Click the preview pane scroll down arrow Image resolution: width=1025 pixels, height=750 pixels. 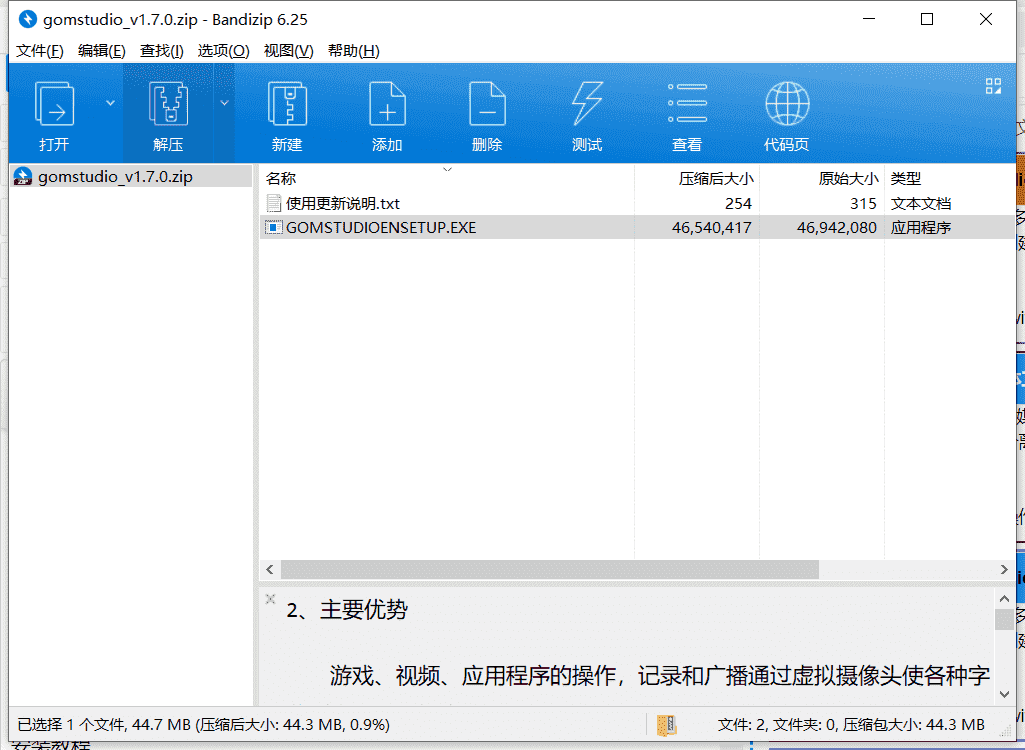[1005, 694]
